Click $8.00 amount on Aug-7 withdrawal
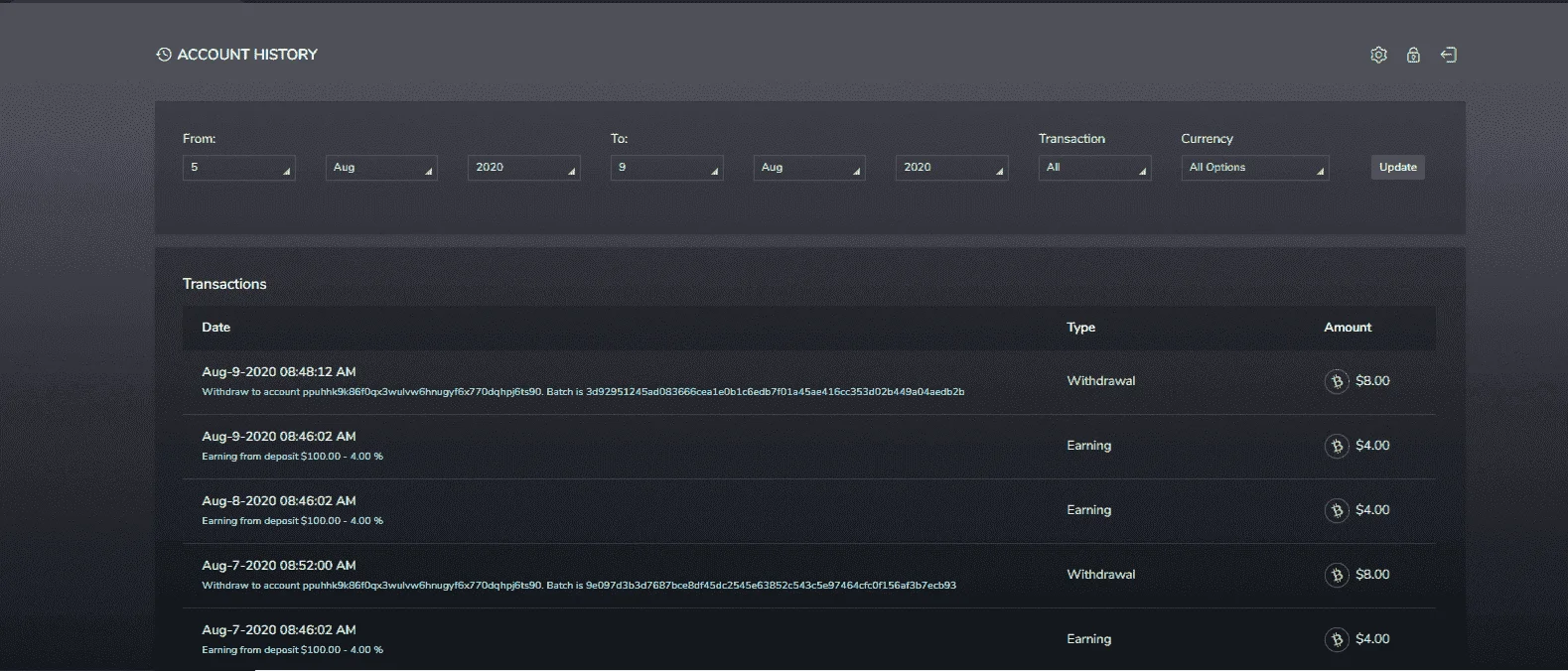 pyautogui.click(x=1372, y=575)
